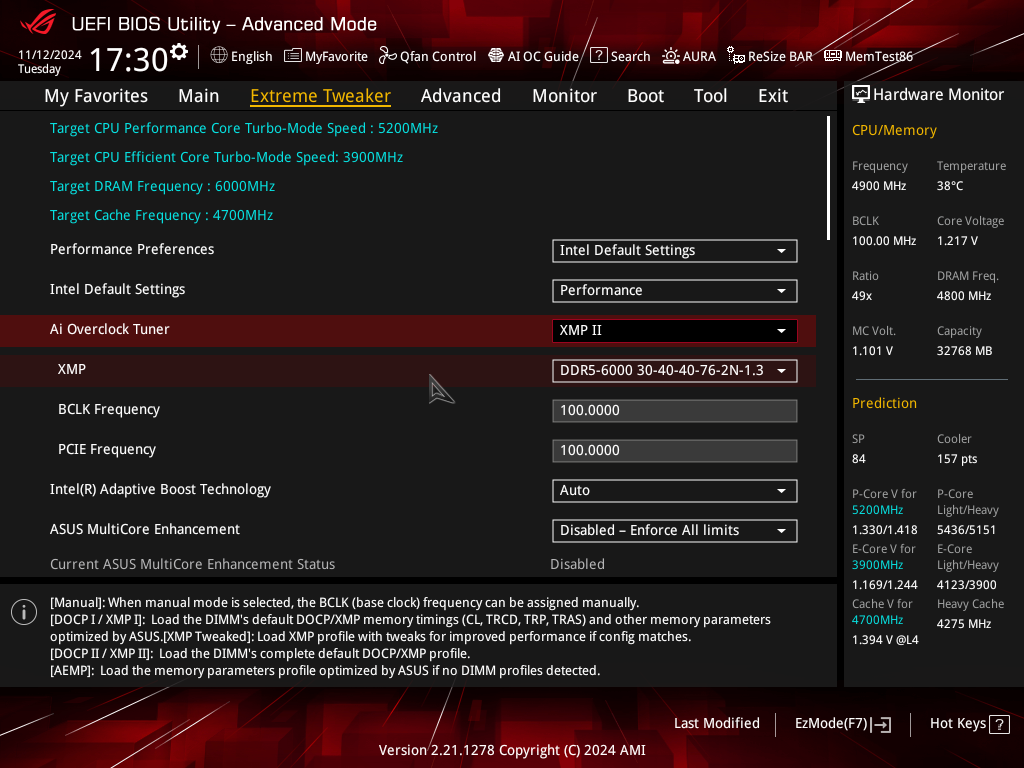Open Intel Default Settings Performance dropdown

tap(675, 291)
